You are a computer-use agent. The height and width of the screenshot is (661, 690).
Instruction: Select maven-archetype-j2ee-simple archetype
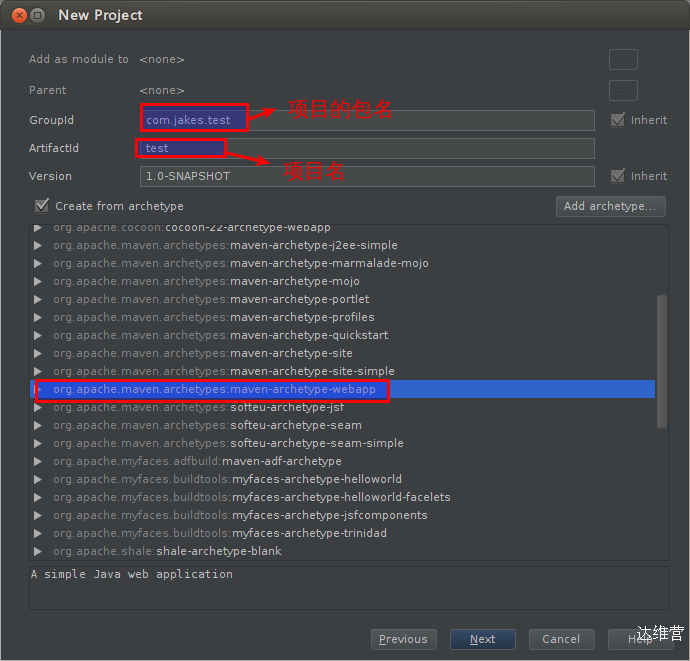[342, 245]
